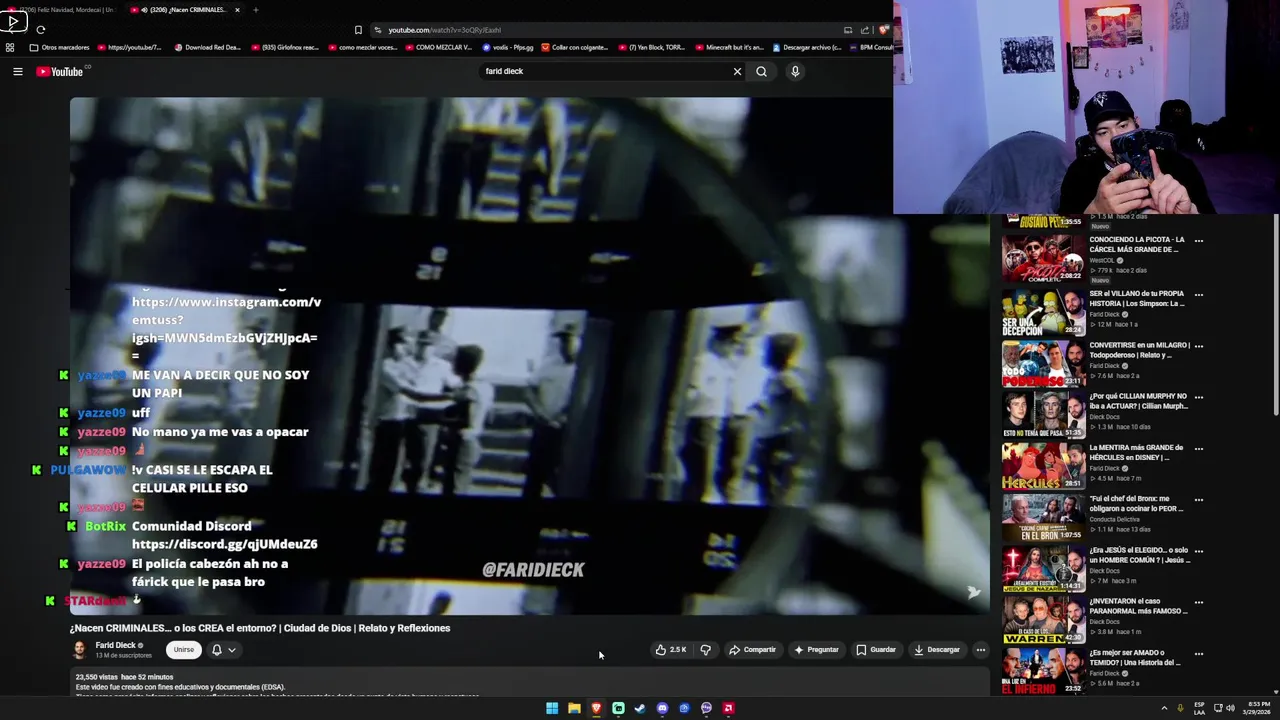Open options menu for 'CONOCIENDO LA PICOTA' video
The width and height of the screenshot is (1280, 720).
pyautogui.click(x=1198, y=241)
